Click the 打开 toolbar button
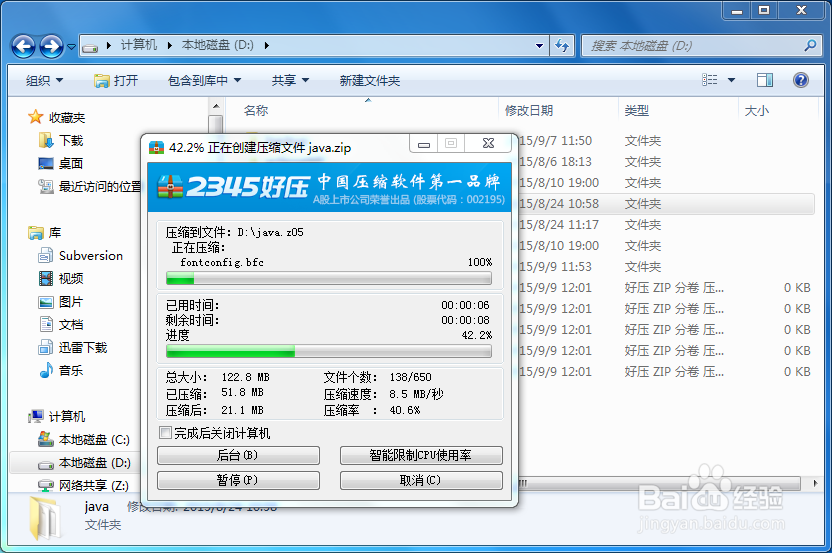Screen dimensions: 832x553 (116, 81)
